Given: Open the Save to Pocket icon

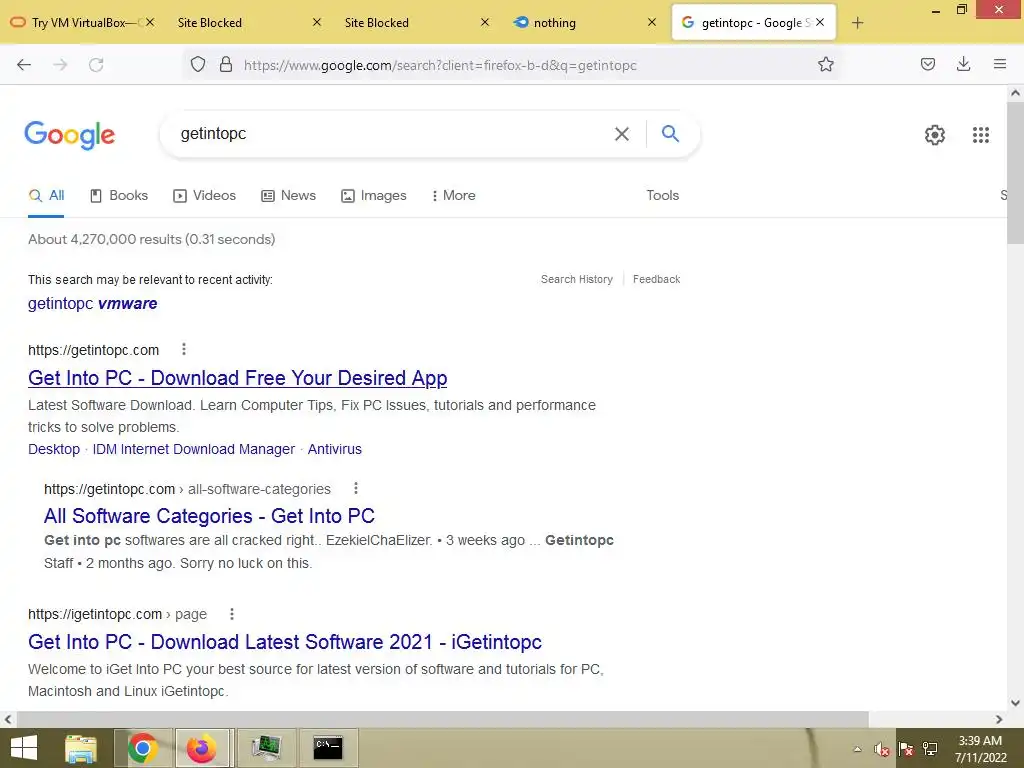Looking at the screenshot, I should point(927,64).
